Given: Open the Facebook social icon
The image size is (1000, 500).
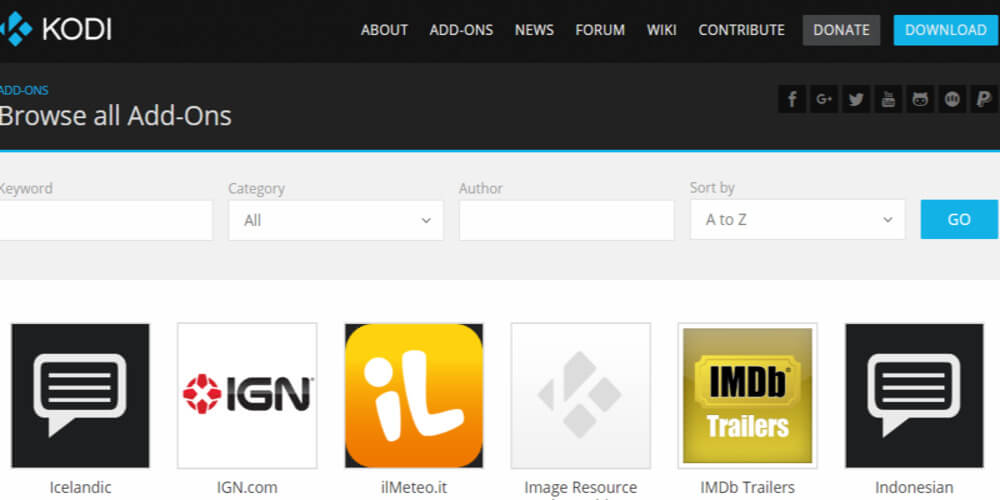Looking at the screenshot, I should 792,99.
